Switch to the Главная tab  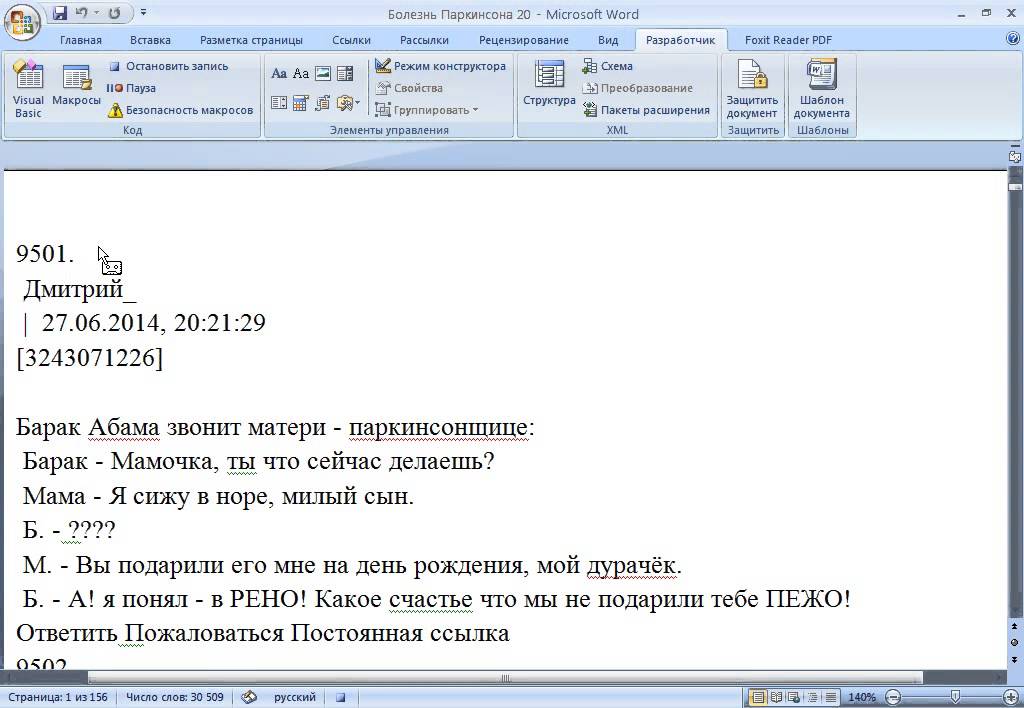(81, 40)
